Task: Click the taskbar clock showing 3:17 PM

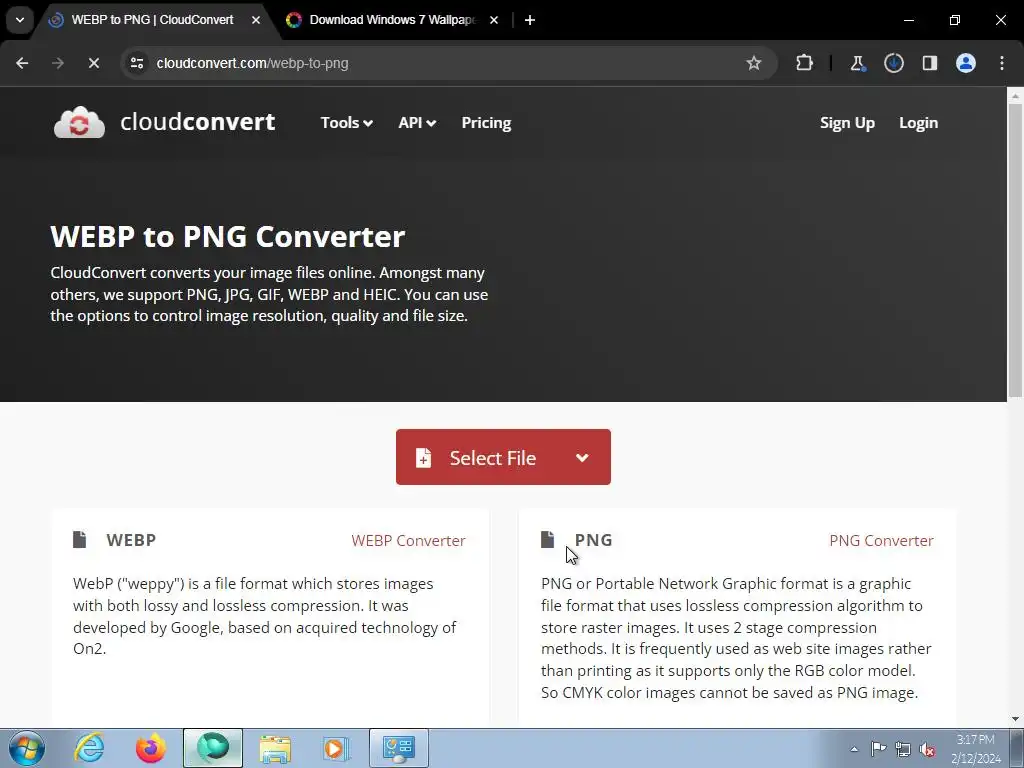Action: (976, 749)
